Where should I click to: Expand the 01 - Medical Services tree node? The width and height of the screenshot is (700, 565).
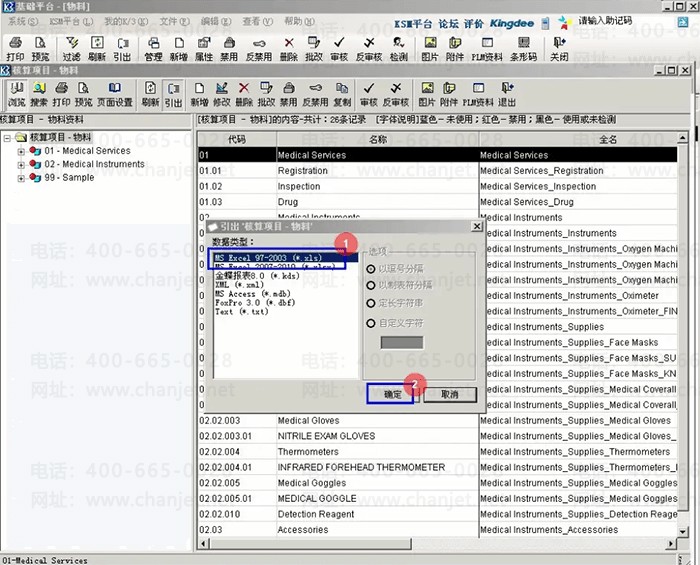[x=21, y=151]
